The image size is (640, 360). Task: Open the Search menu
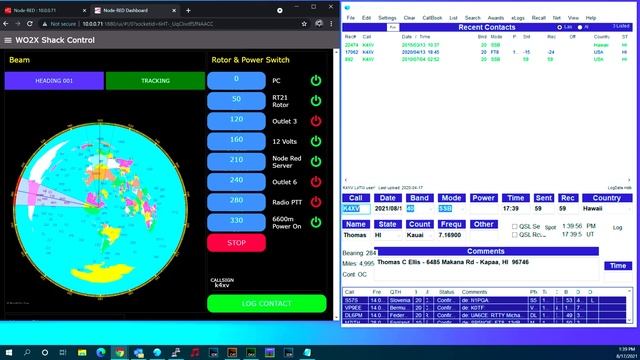(472, 18)
